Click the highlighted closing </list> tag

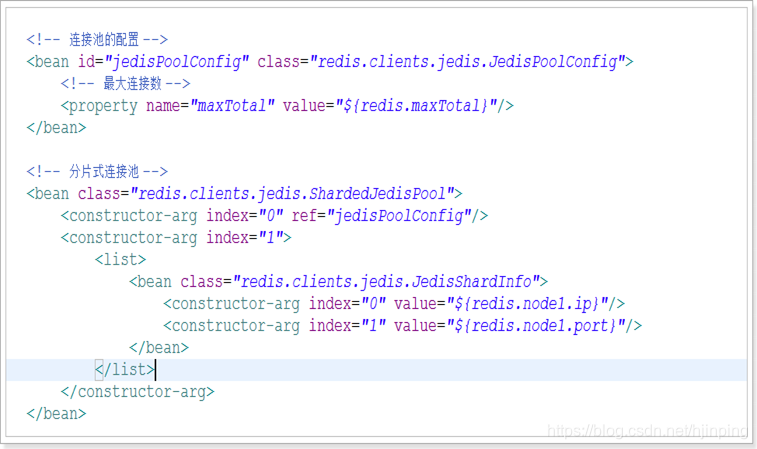click(x=125, y=370)
